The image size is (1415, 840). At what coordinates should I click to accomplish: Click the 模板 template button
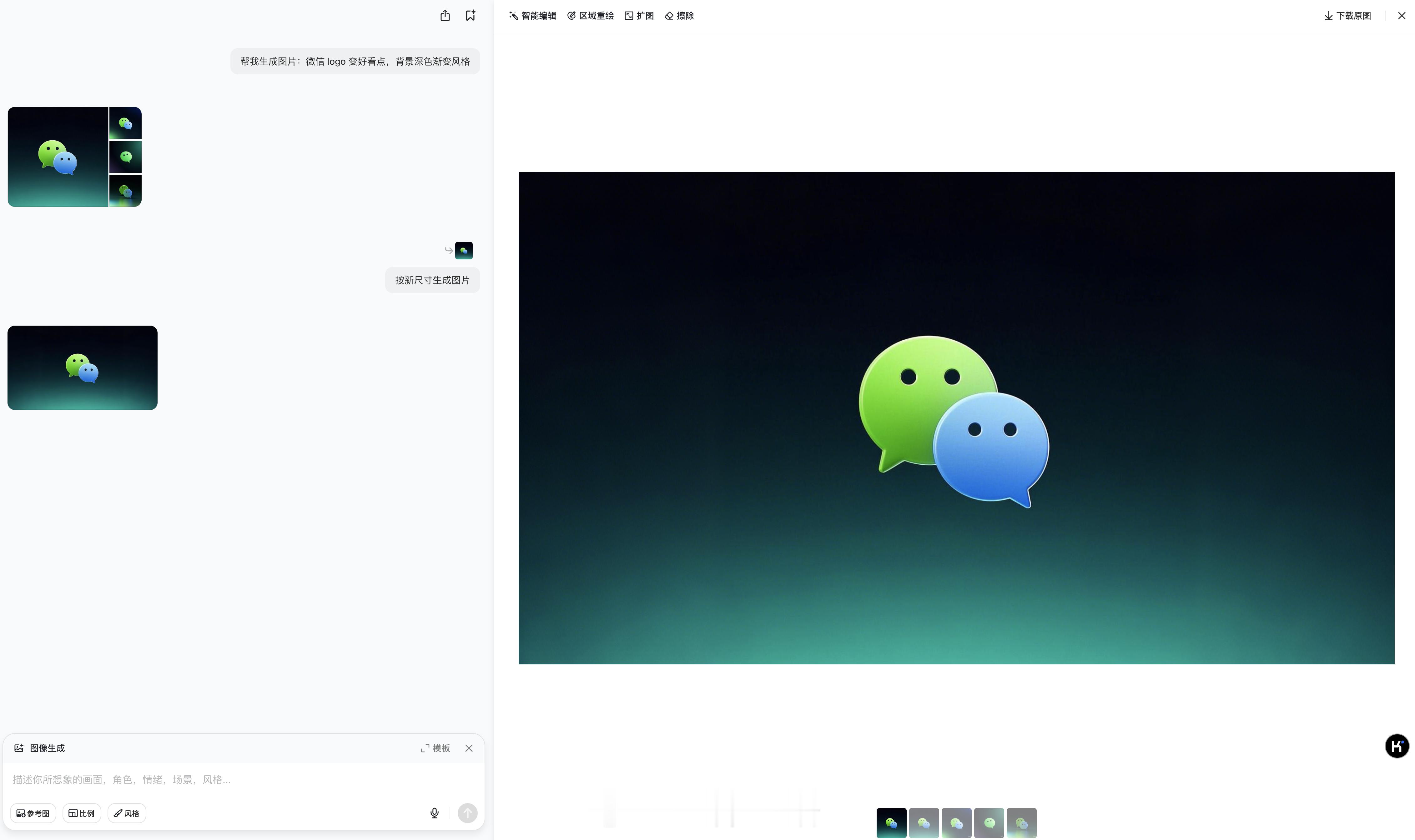click(x=435, y=748)
